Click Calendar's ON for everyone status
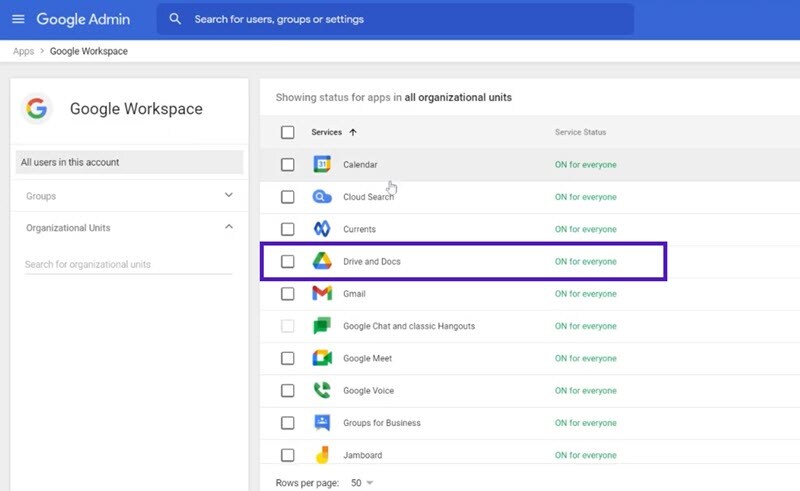 (x=586, y=164)
